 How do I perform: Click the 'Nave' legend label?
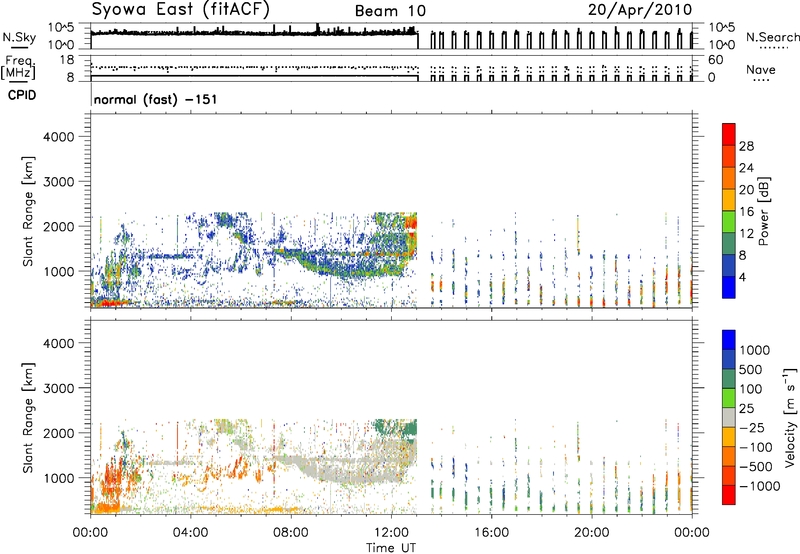[760, 69]
